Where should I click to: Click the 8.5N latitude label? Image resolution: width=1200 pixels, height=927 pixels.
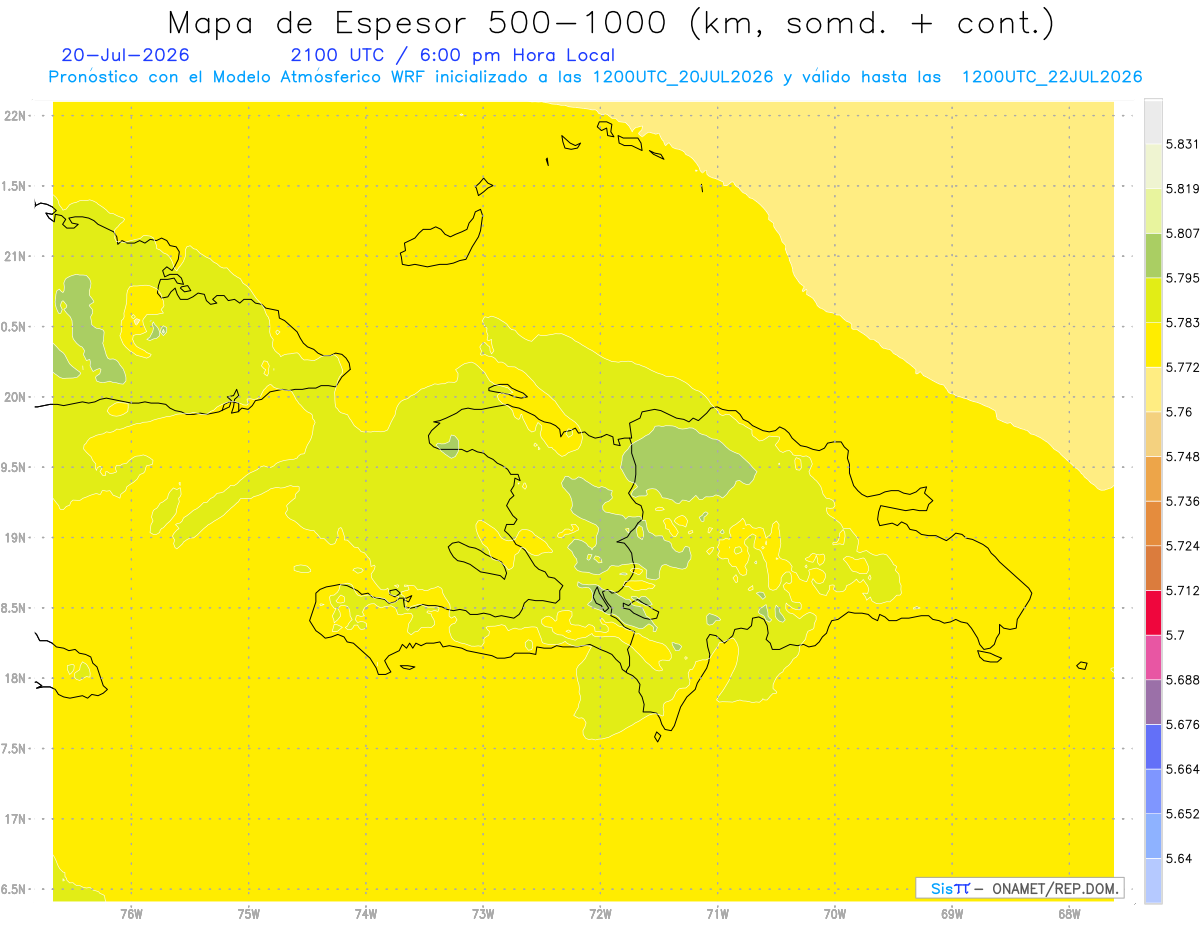15,608
